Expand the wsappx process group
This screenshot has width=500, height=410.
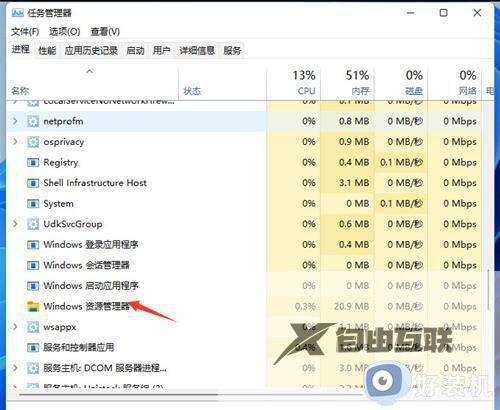click(x=15, y=327)
